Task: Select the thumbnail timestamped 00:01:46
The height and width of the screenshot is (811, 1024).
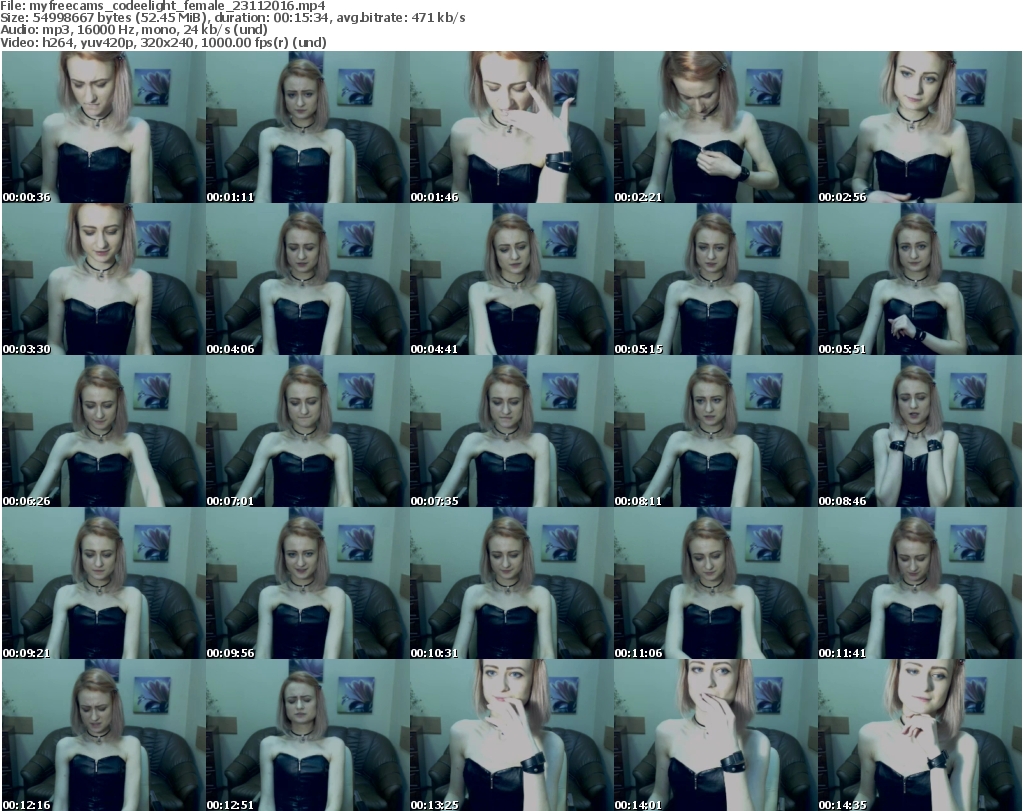Action: [x=512, y=127]
